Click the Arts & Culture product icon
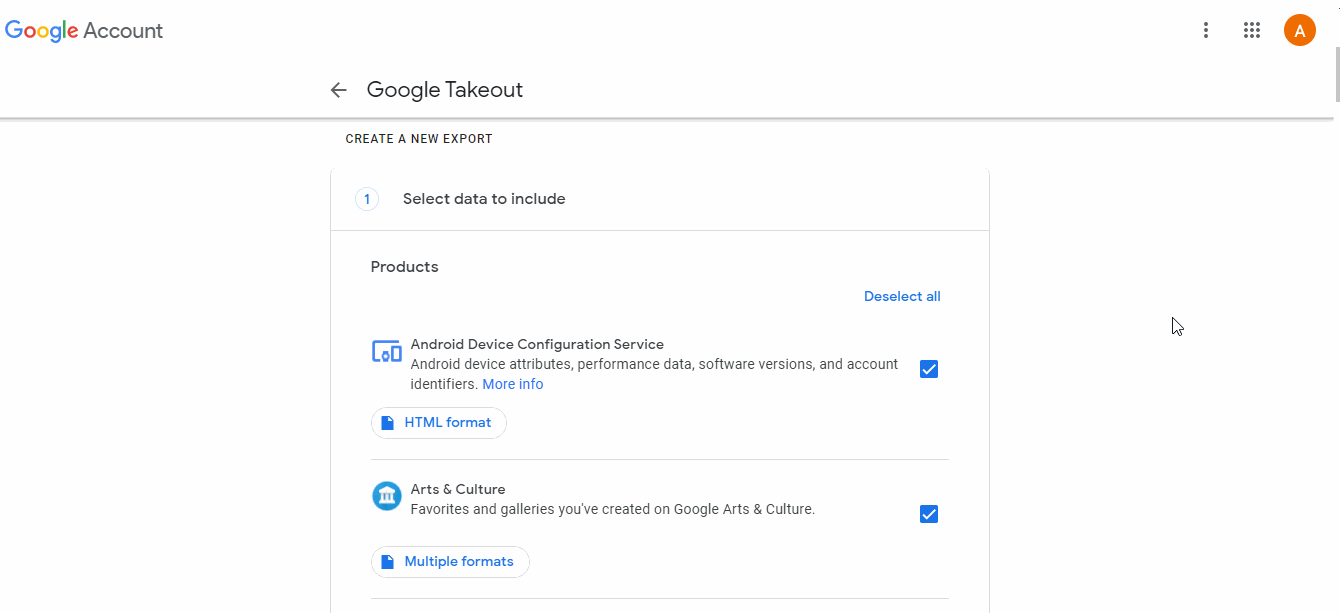The width and height of the screenshot is (1340, 613). pos(387,496)
